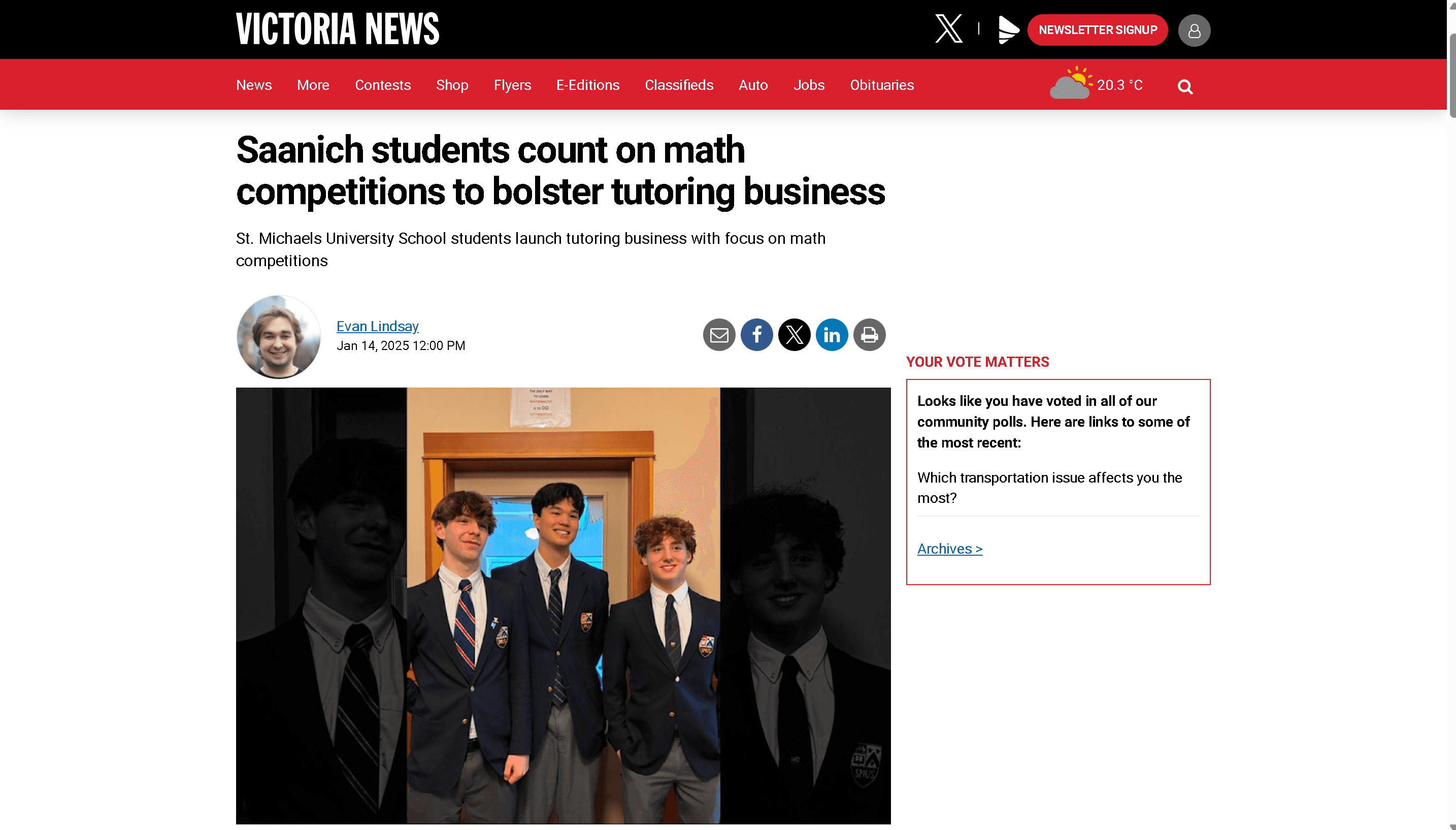Screen dimensions: 1456x830
Task: Open author Evan Lindsay's page
Action: pyautogui.click(x=377, y=326)
